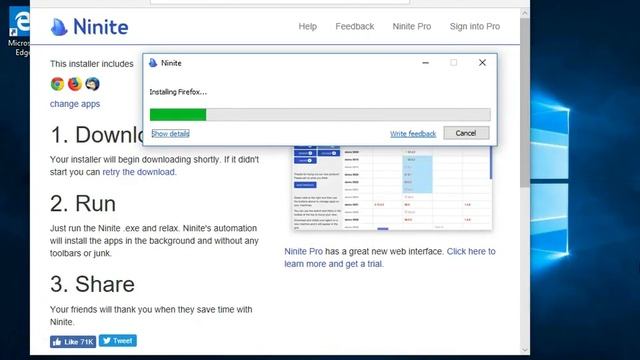Go to Ninite Pro in header
The height and width of the screenshot is (360, 640).
411,27
